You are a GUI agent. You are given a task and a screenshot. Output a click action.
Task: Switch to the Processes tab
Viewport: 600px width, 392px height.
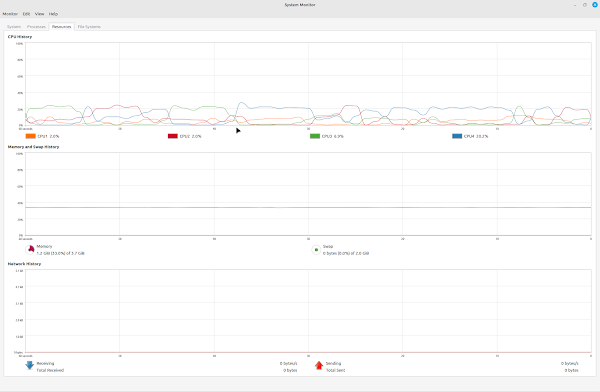pos(36,27)
